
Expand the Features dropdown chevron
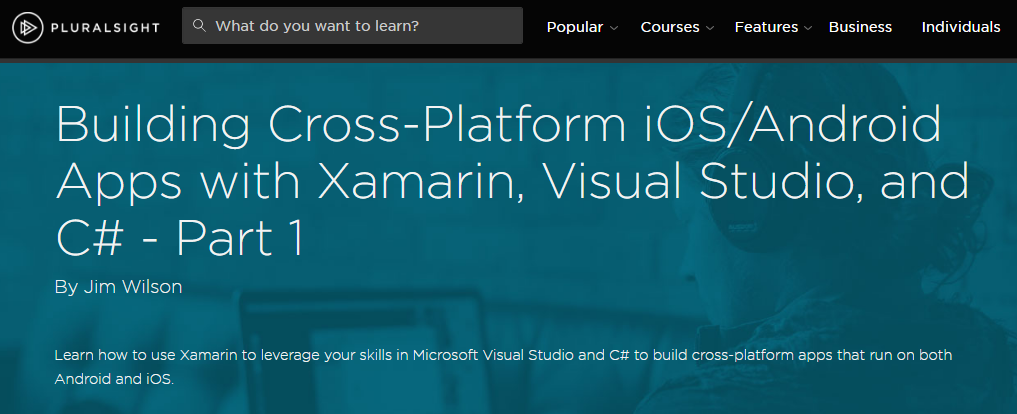808,28
